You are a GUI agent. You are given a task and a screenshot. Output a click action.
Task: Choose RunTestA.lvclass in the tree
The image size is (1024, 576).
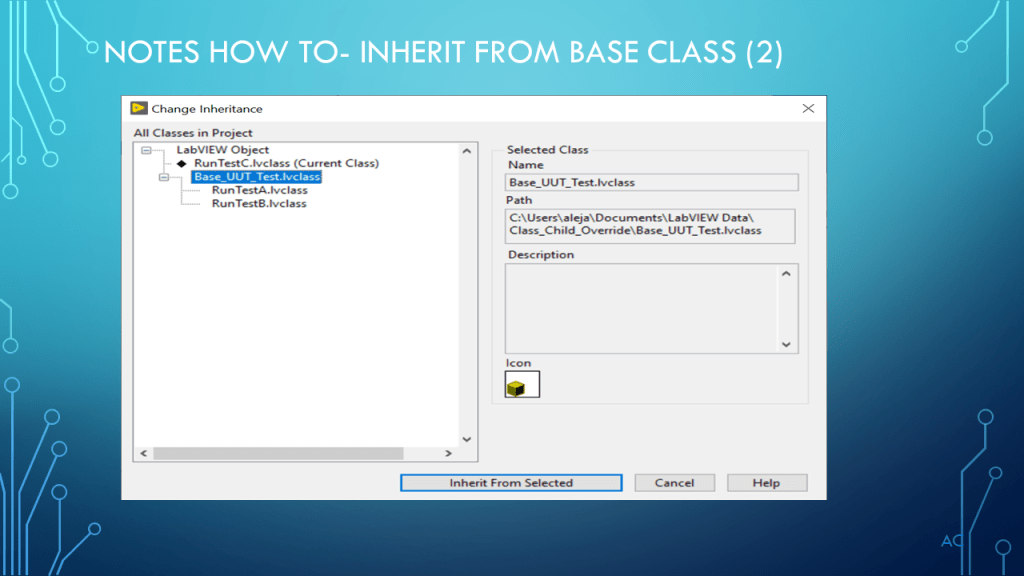click(259, 190)
